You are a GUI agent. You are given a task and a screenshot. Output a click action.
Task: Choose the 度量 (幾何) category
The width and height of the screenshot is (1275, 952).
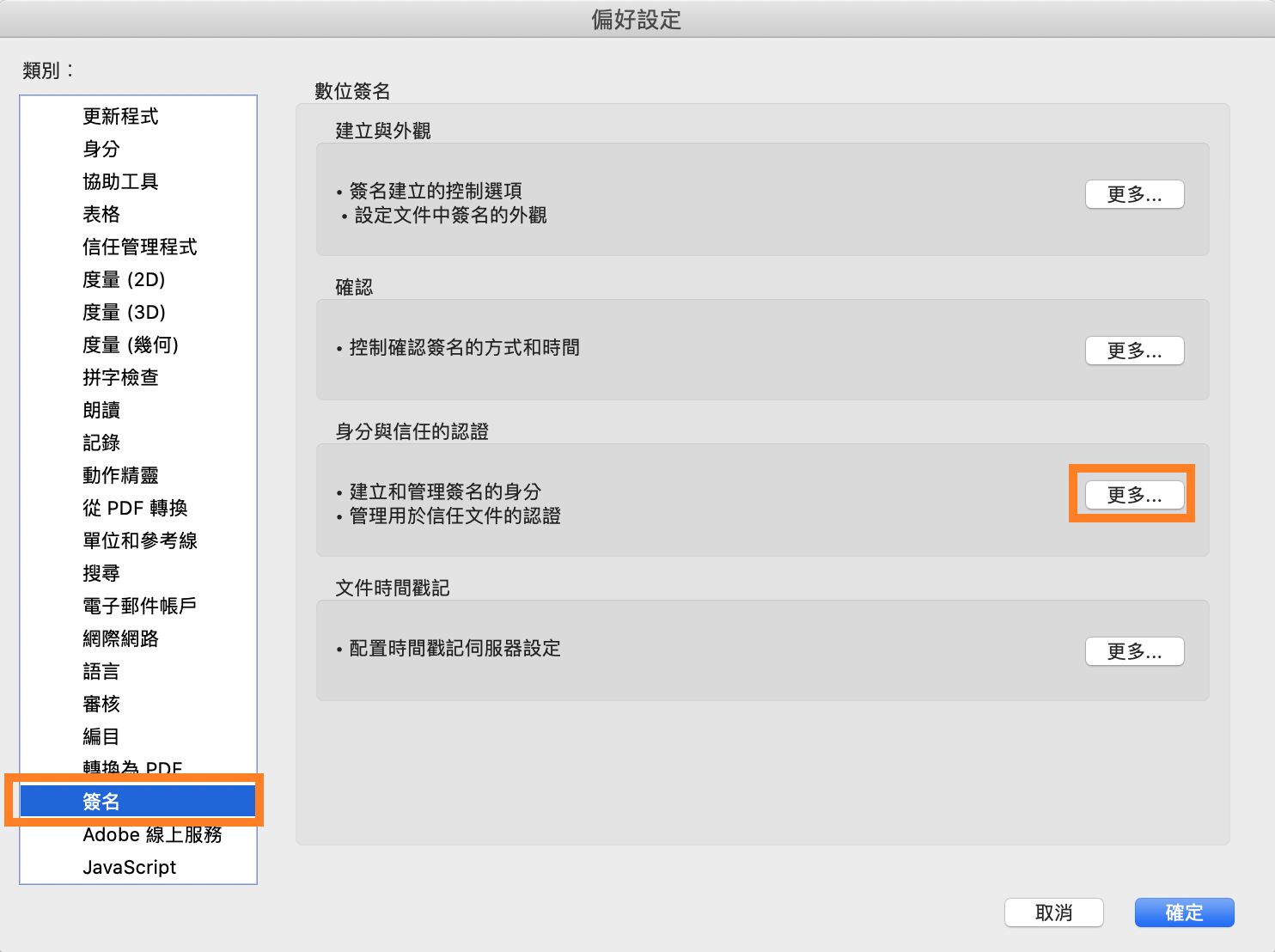pos(138,345)
